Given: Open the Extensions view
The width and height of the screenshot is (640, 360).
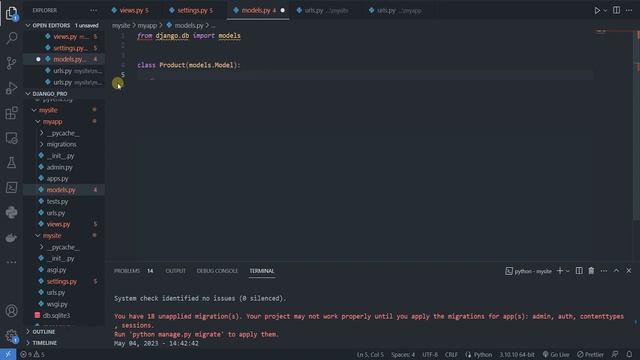Looking at the screenshot, I should click(x=11, y=113).
